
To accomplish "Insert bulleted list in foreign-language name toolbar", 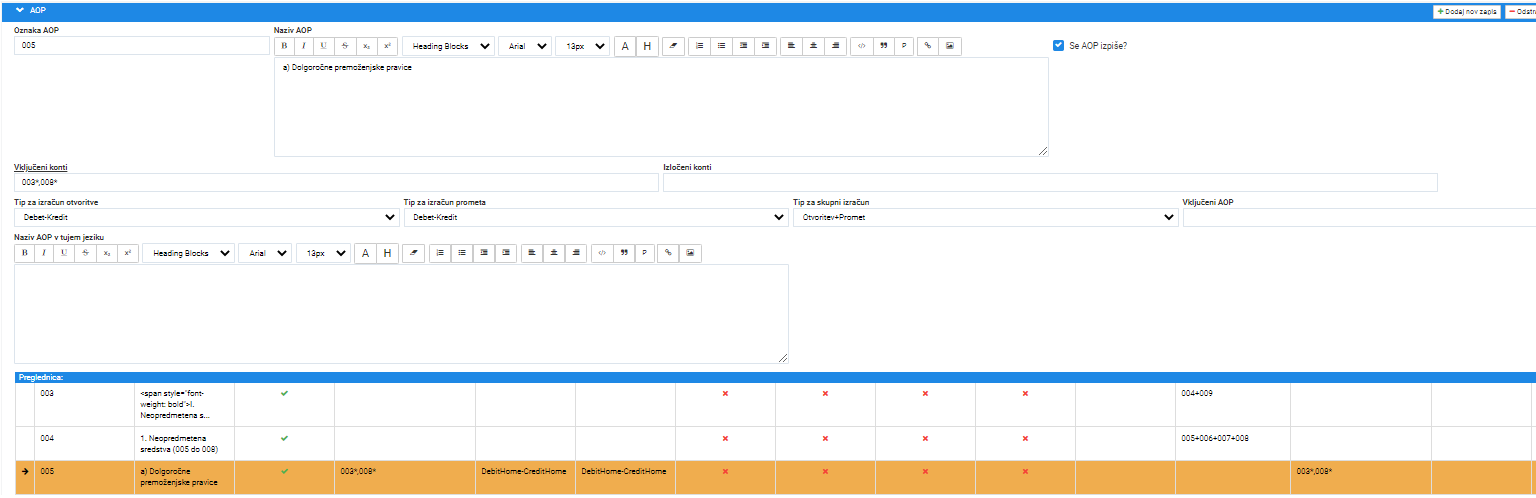I will coord(461,254).
